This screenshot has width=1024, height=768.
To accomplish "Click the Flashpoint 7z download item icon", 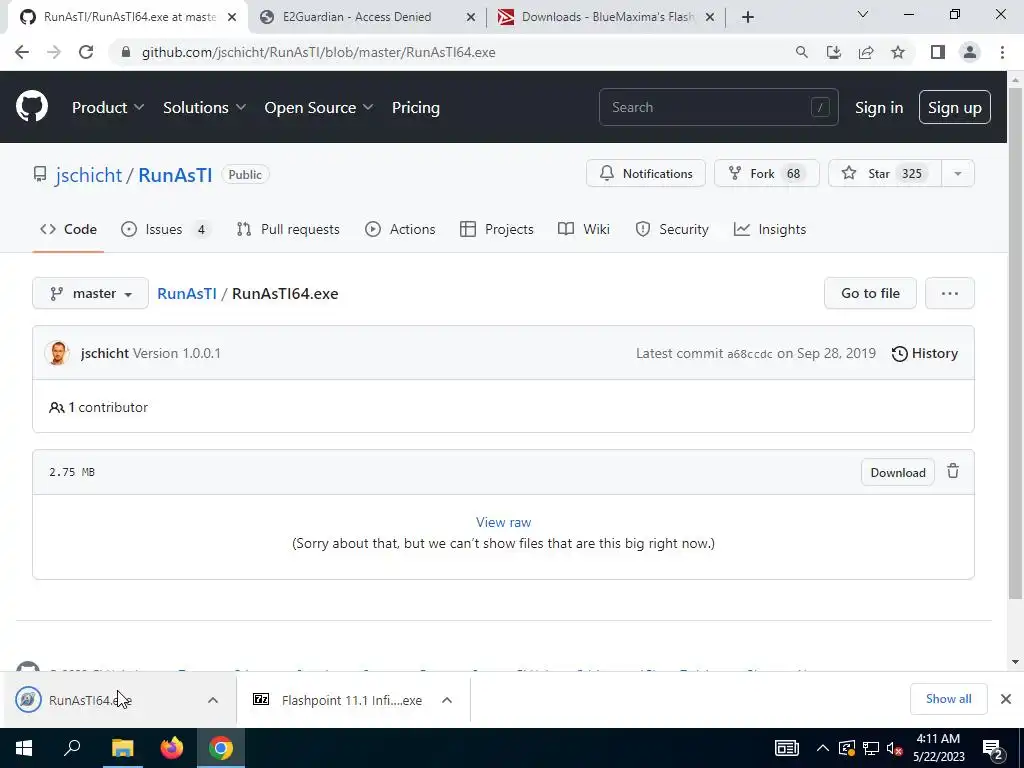I will click(261, 699).
